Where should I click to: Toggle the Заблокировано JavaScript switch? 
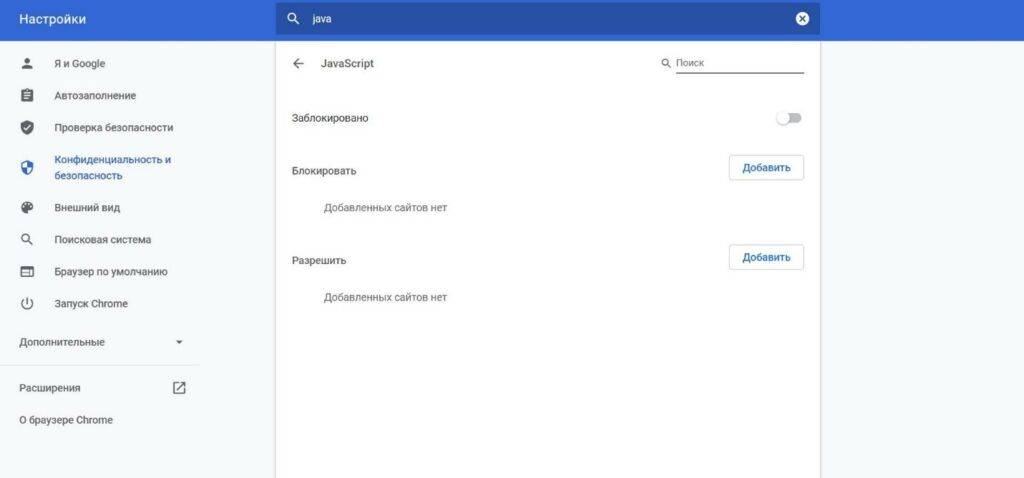click(x=789, y=118)
